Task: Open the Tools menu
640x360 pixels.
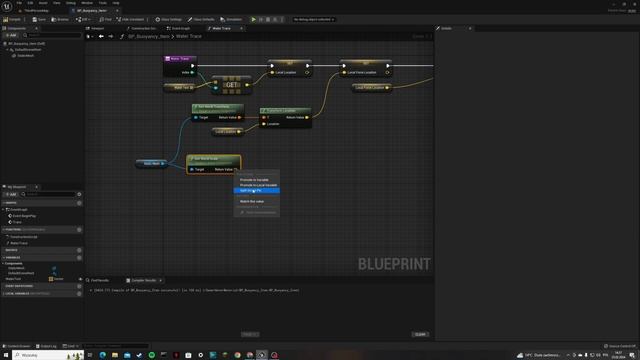Action: coord(102,3)
